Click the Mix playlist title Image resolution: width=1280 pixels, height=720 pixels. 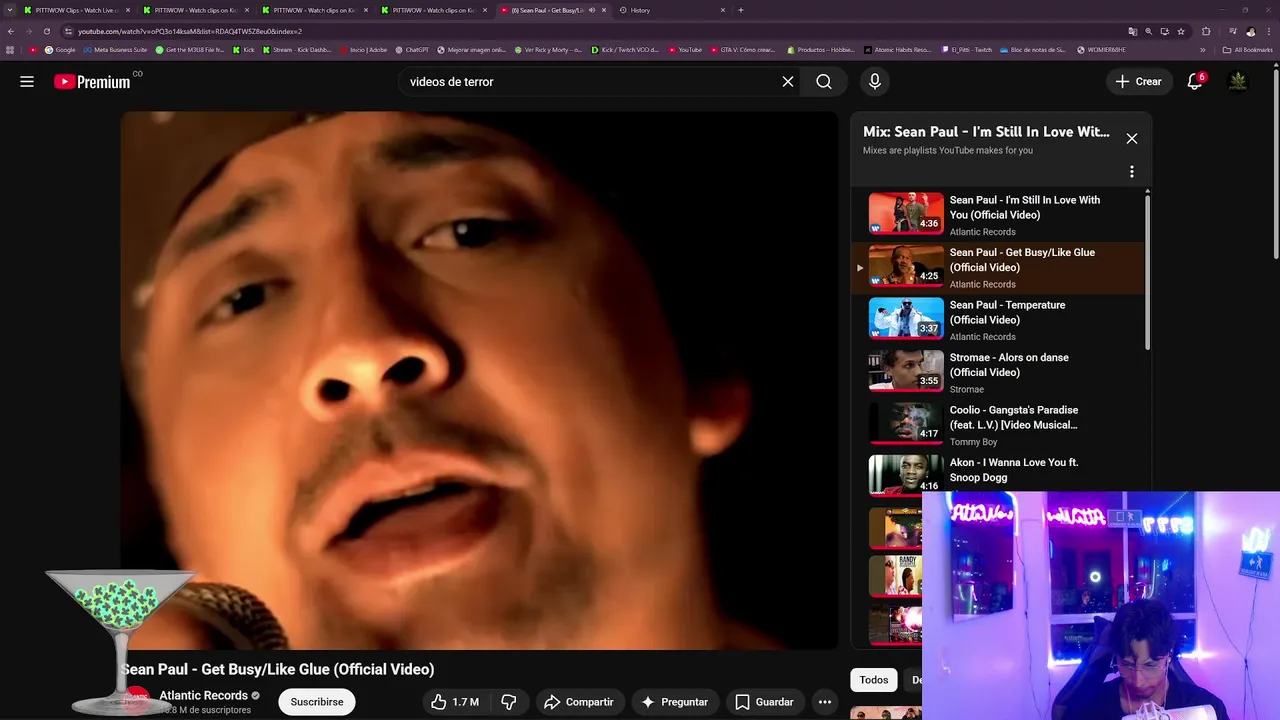(x=986, y=132)
